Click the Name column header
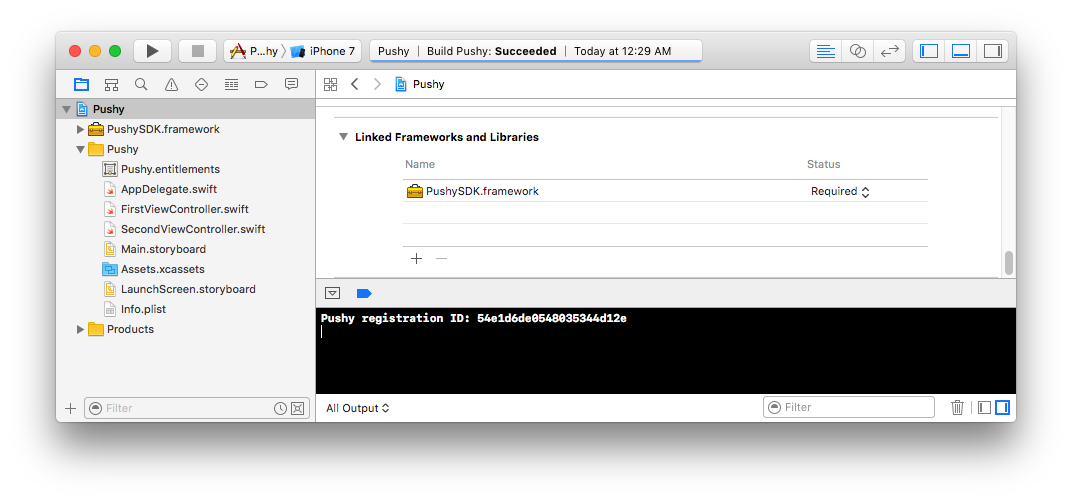Image resolution: width=1072 pixels, height=502 pixels. 420,164
